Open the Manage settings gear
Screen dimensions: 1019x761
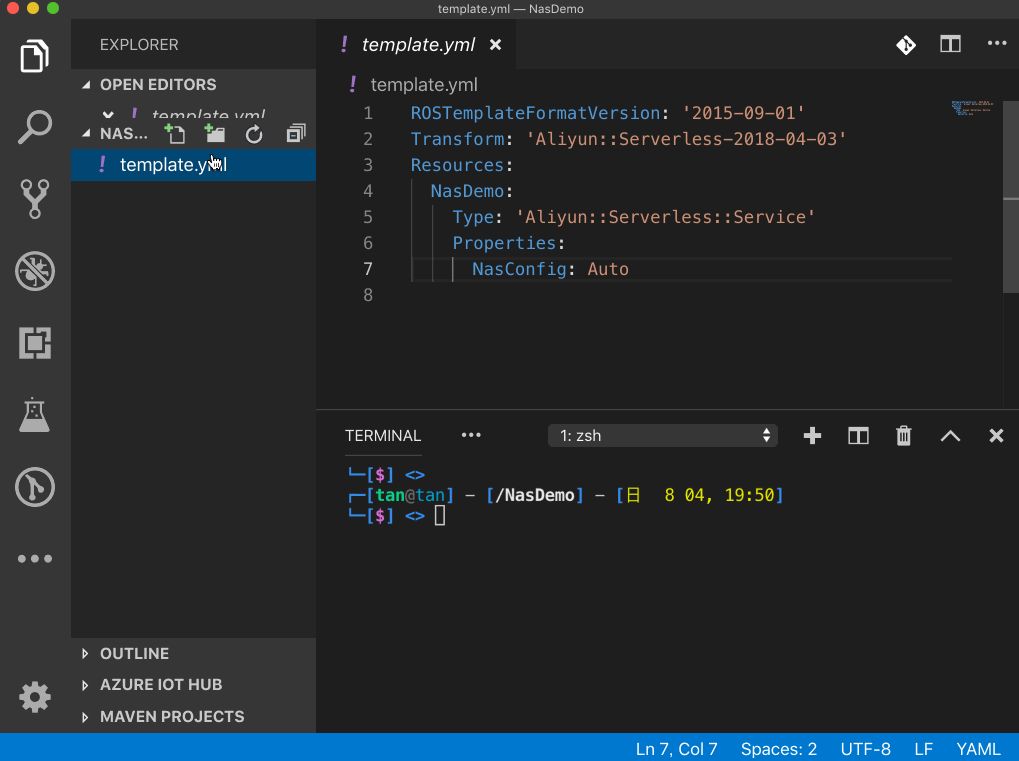[x=35, y=697]
